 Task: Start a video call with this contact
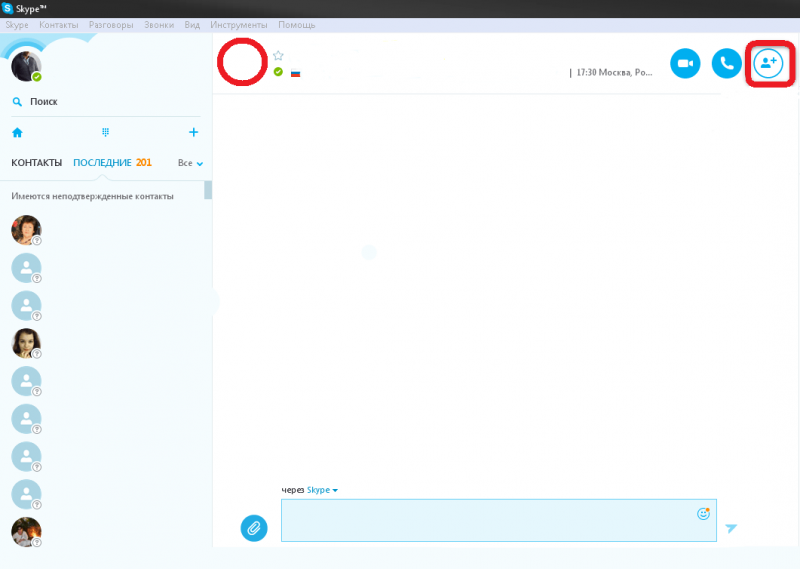click(685, 64)
